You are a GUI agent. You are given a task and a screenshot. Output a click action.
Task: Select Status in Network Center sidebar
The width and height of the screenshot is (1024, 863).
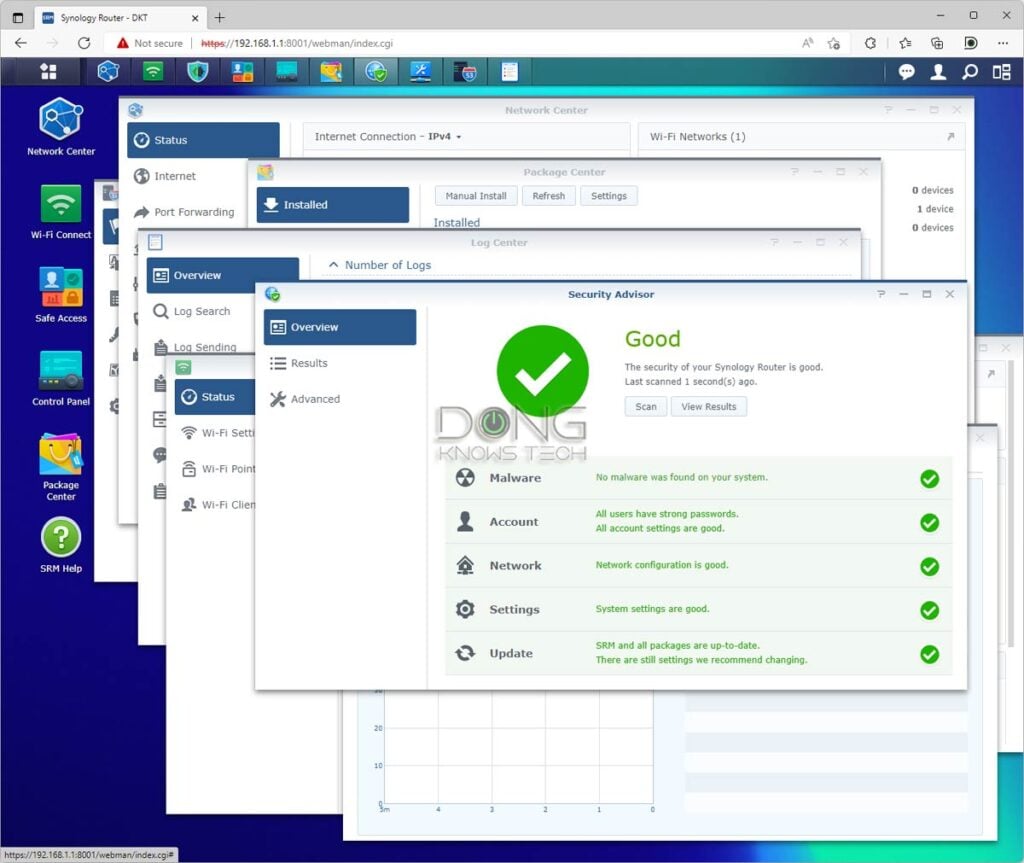click(x=203, y=140)
